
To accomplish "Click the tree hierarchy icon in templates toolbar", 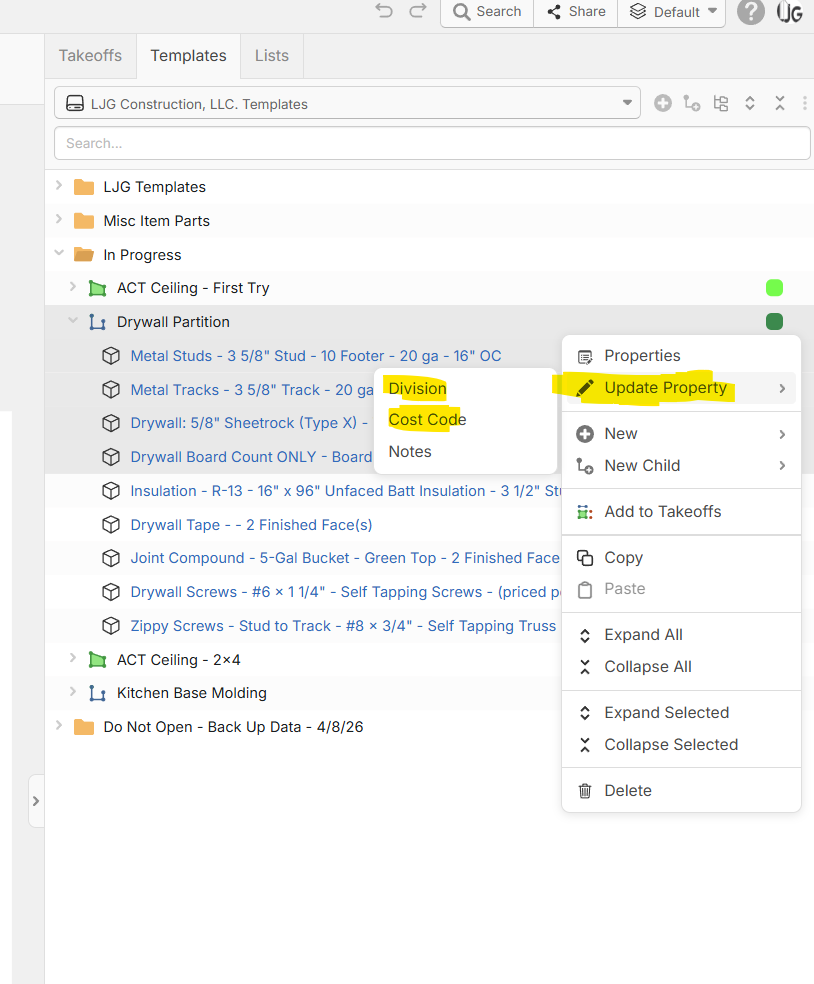I will click(720, 103).
